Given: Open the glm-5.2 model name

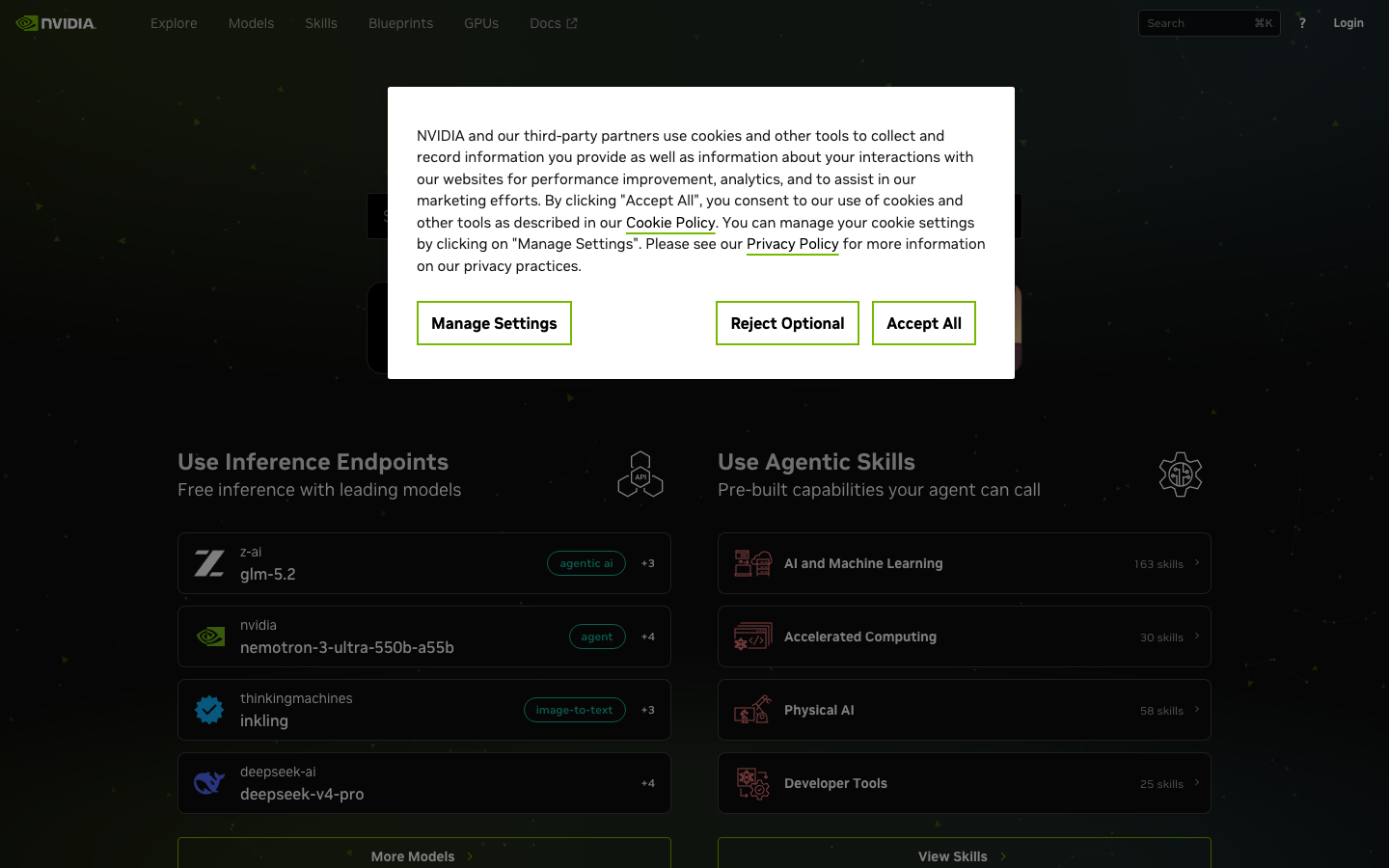Looking at the screenshot, I should [x=268, y=575].
